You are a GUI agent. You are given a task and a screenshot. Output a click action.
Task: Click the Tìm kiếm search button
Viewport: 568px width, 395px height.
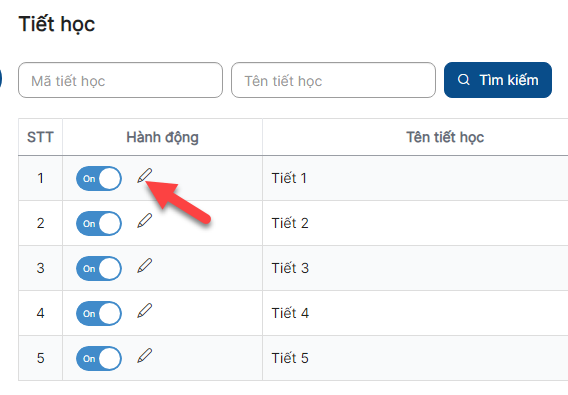(x=498, y=80)
